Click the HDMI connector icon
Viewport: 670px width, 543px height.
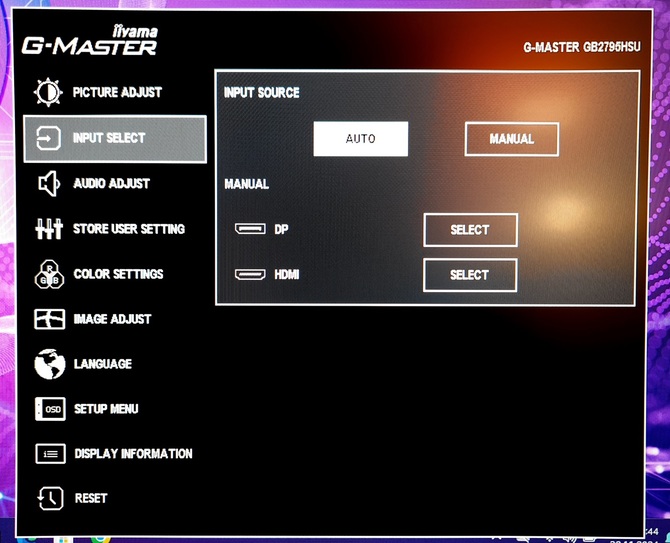coord(250,274)
